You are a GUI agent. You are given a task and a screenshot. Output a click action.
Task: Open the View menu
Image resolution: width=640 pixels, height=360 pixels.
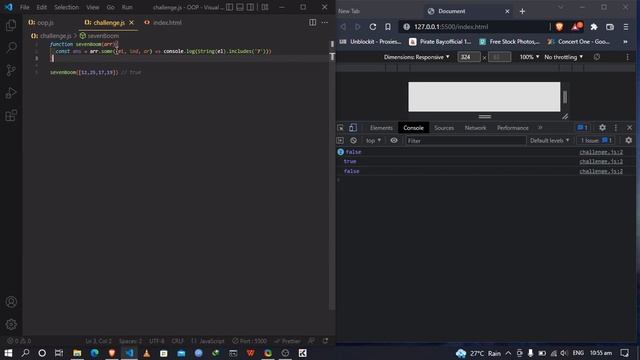point(93,7)
